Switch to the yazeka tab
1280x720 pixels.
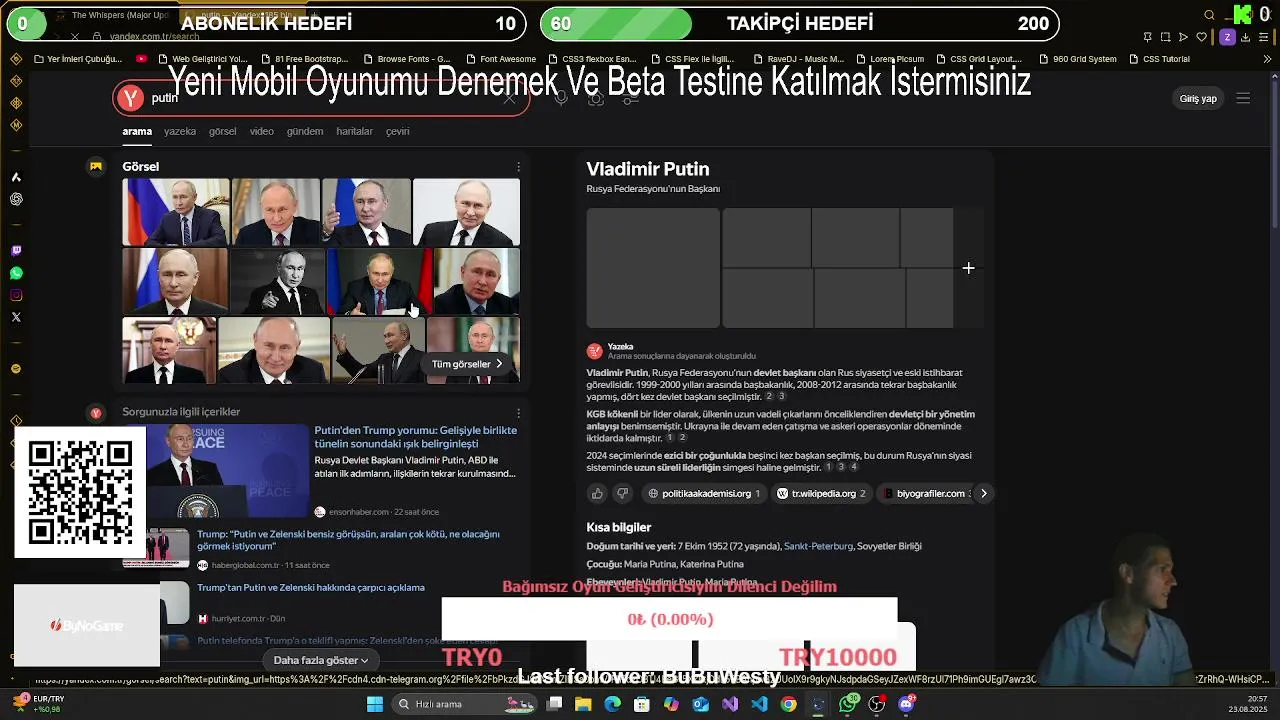[180, 131]
